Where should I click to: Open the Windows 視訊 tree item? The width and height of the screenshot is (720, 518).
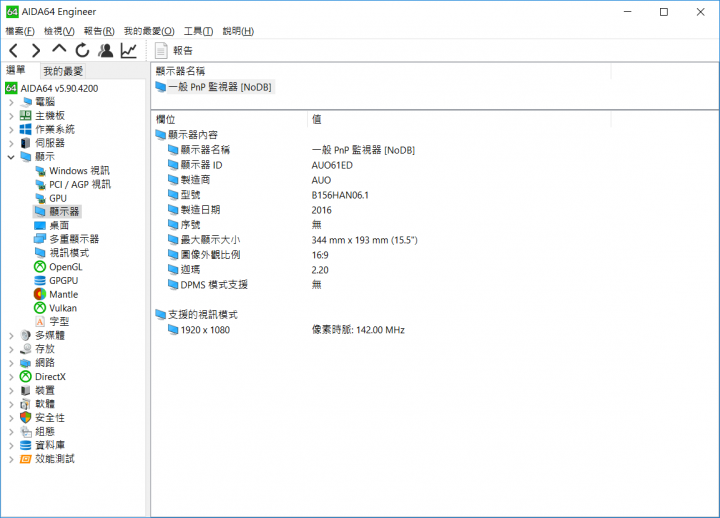[x=73, y=171]
